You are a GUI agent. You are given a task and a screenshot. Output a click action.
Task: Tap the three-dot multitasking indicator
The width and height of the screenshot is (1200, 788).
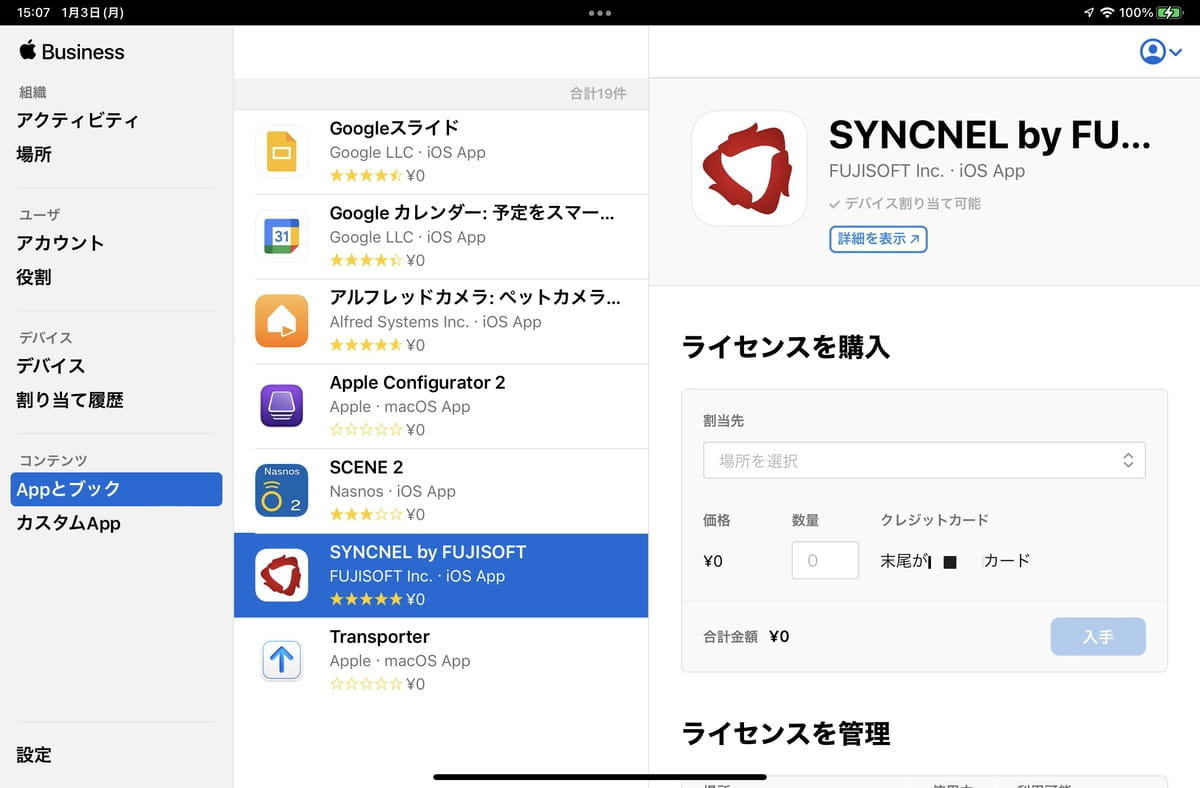point(600,13)
